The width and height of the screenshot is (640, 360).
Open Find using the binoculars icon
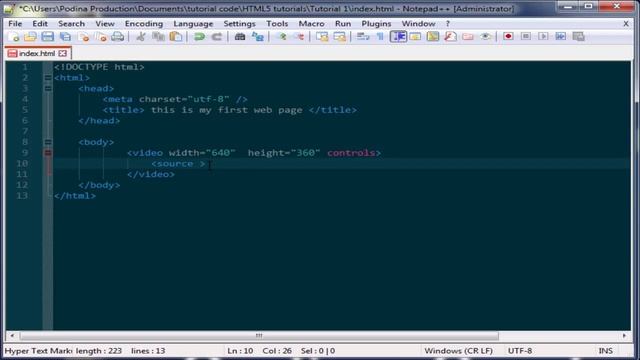point(240,37)
